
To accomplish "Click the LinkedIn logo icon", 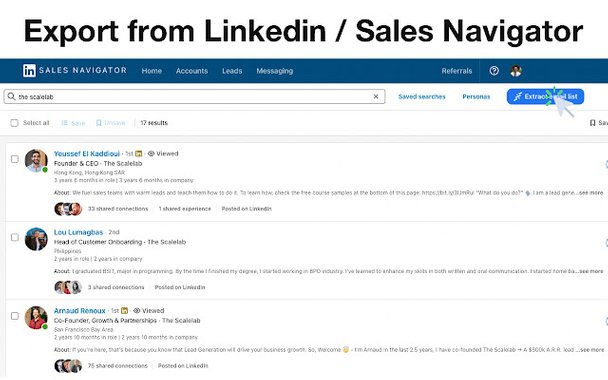I will [29, 71].
